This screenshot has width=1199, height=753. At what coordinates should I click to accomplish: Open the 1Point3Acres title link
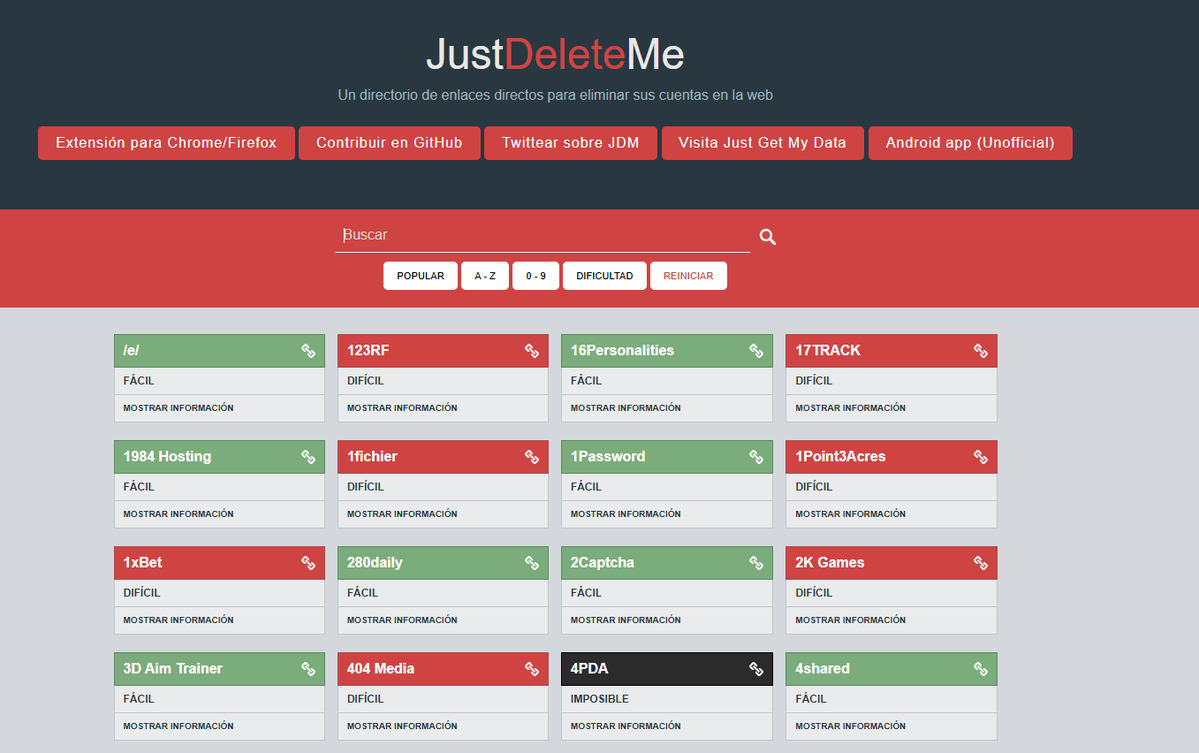point(840,456)
